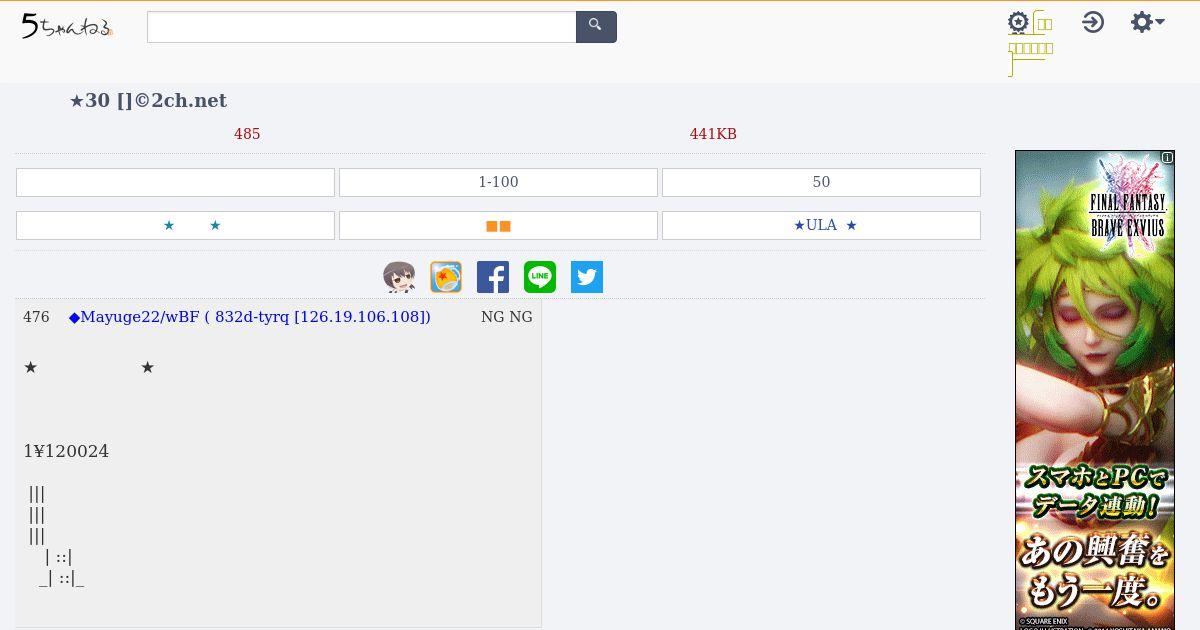The image size is (1200, 630).
Task: Click the 1¥120024 text in post
Action: coord(66,451)
